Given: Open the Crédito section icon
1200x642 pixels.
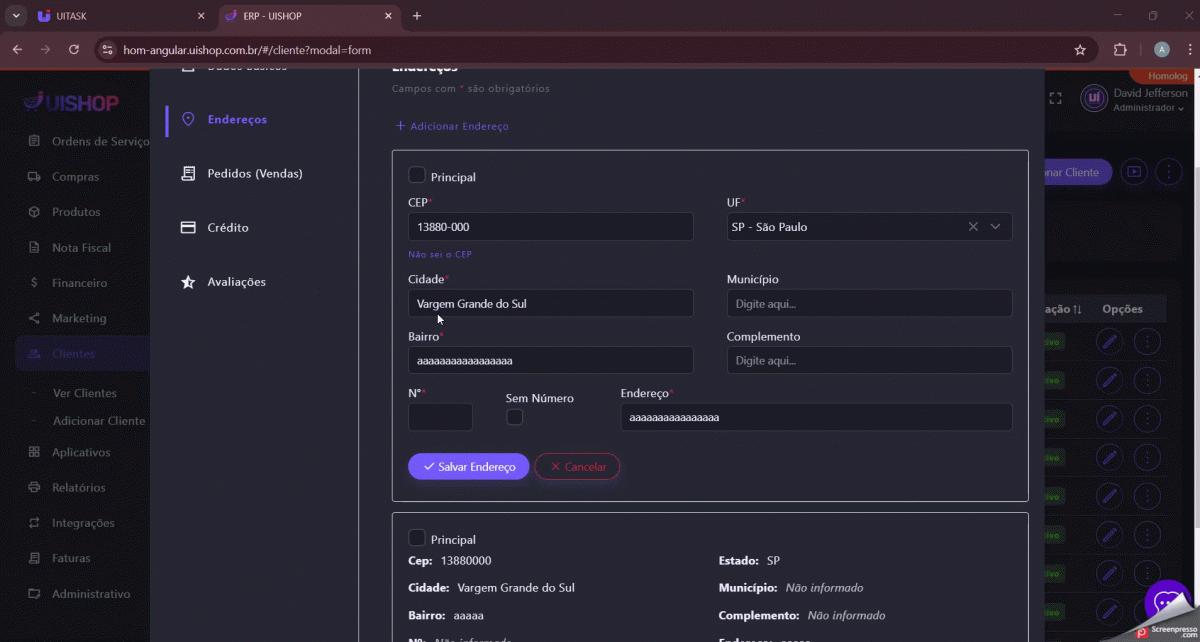Looking at the screenshot, I should [188, 228].
